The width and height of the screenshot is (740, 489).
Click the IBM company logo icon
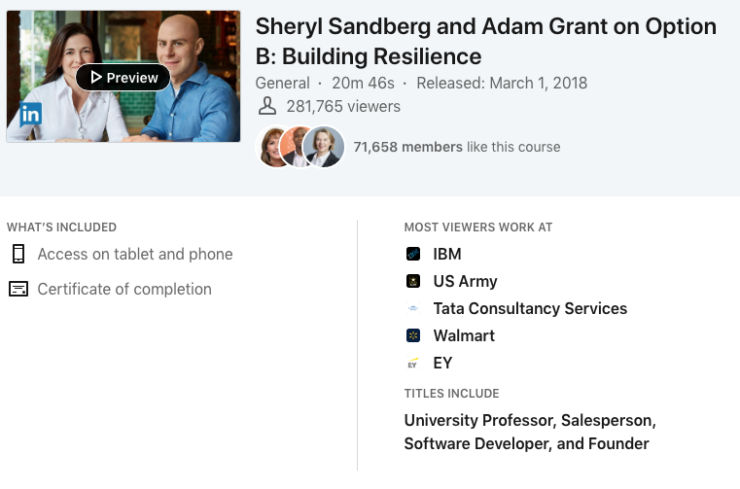tap(413, 254)
